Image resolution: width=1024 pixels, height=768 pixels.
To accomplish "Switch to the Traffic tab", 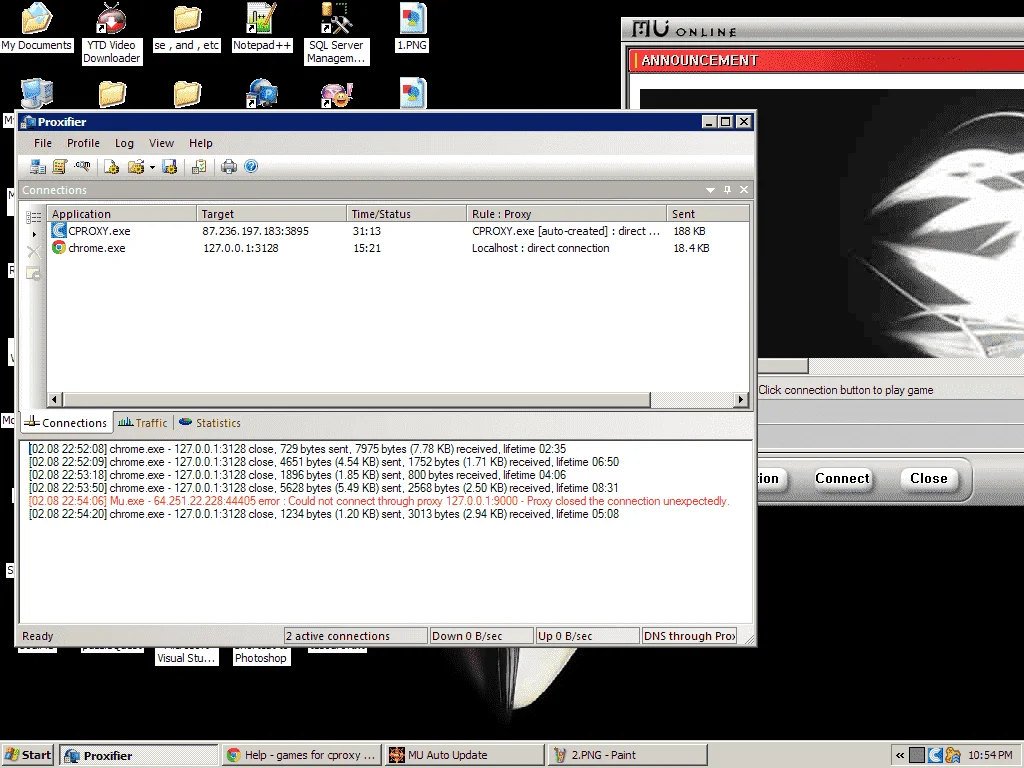I will click(143, 423).
